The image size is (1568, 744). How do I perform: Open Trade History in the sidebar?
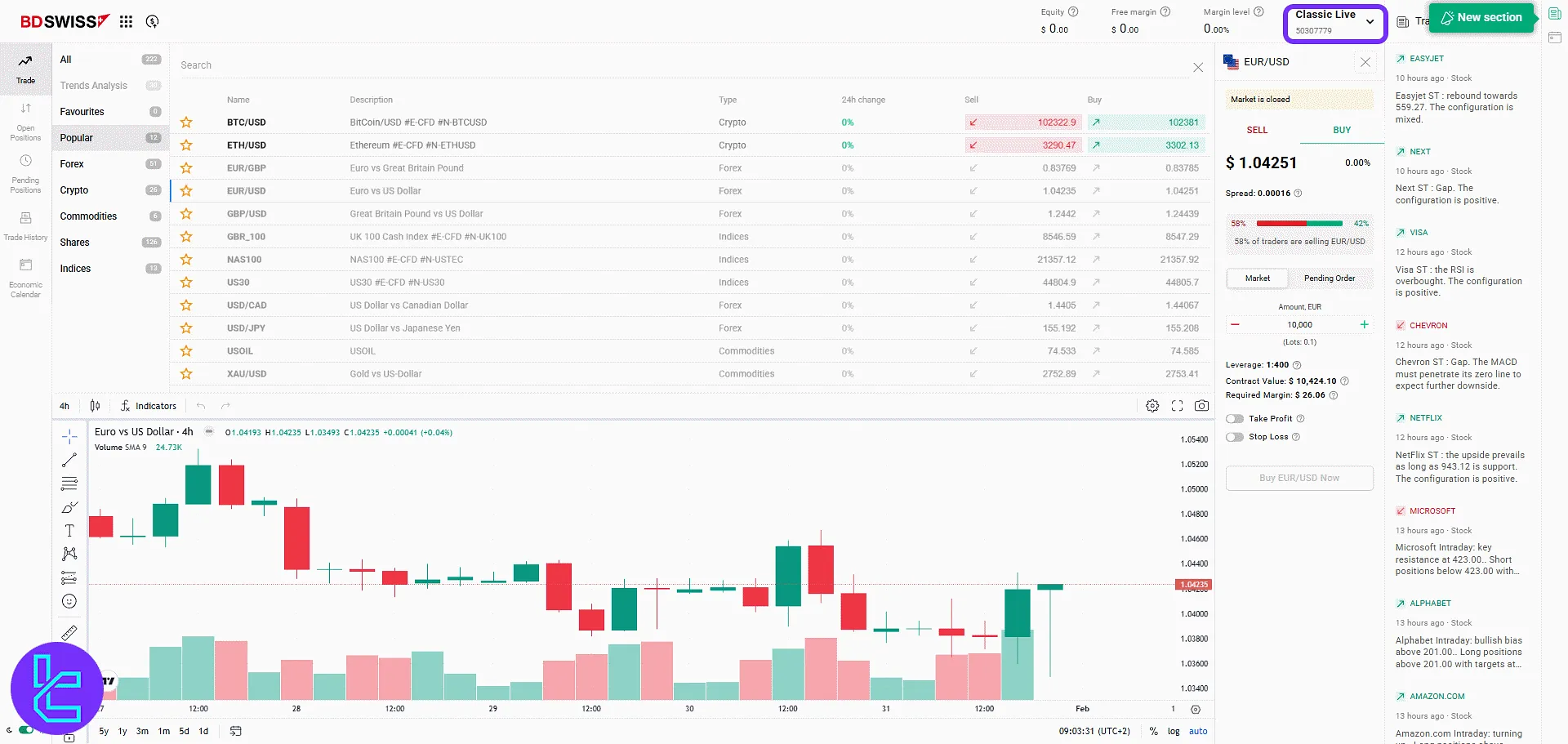[25, 226]
